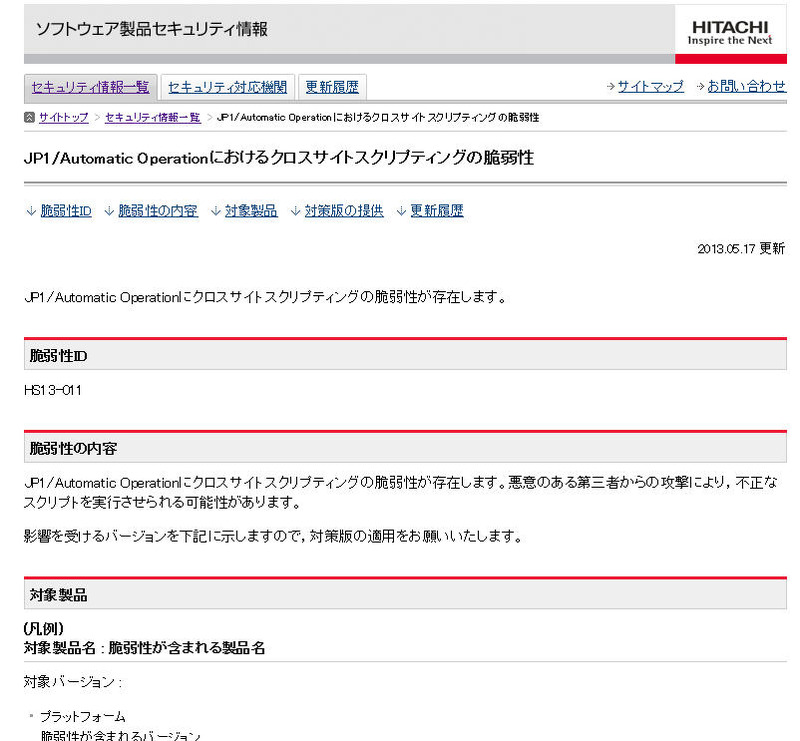The image size is (800, 741).
Task: Switch to the セキュリティ対応機関 tab
Action: pyautogui.click(x=227, y=87)
